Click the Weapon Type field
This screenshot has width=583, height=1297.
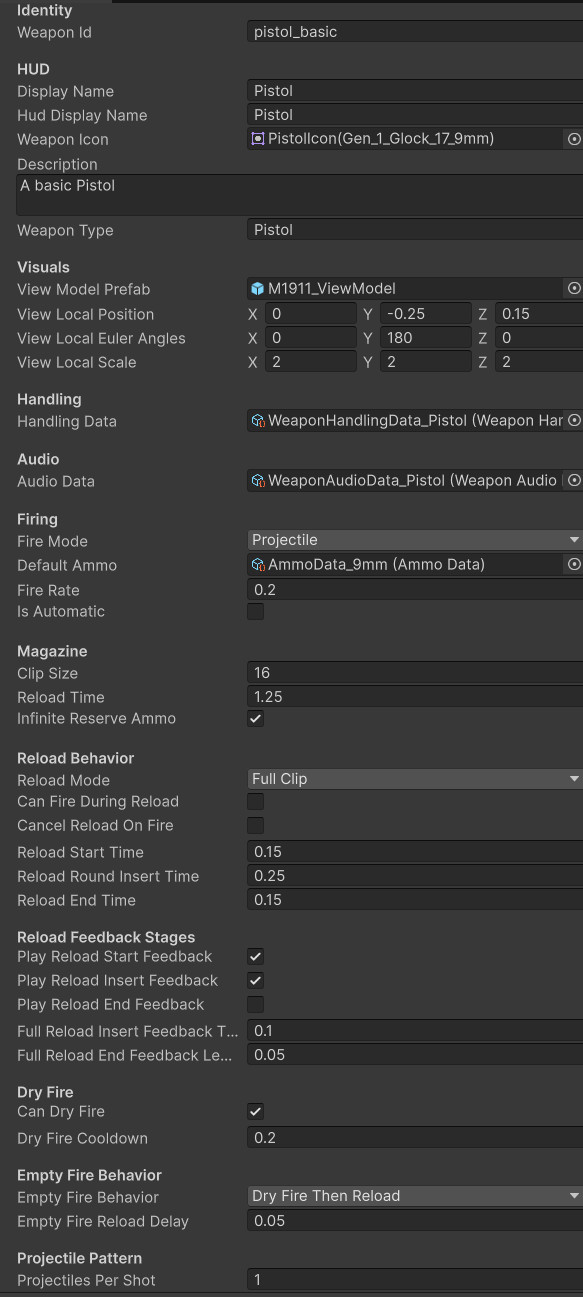pyautogui.click(x=415, y=230)
